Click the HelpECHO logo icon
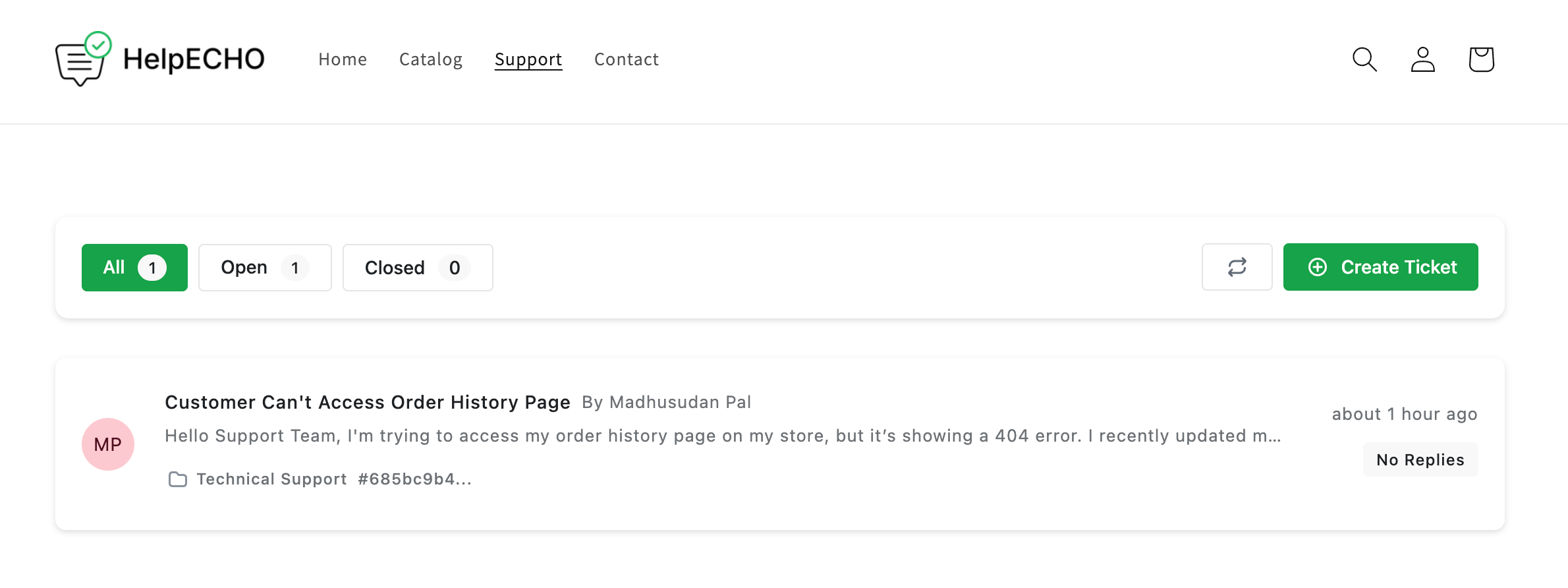Screen dimensions: 1568x588 83,59
